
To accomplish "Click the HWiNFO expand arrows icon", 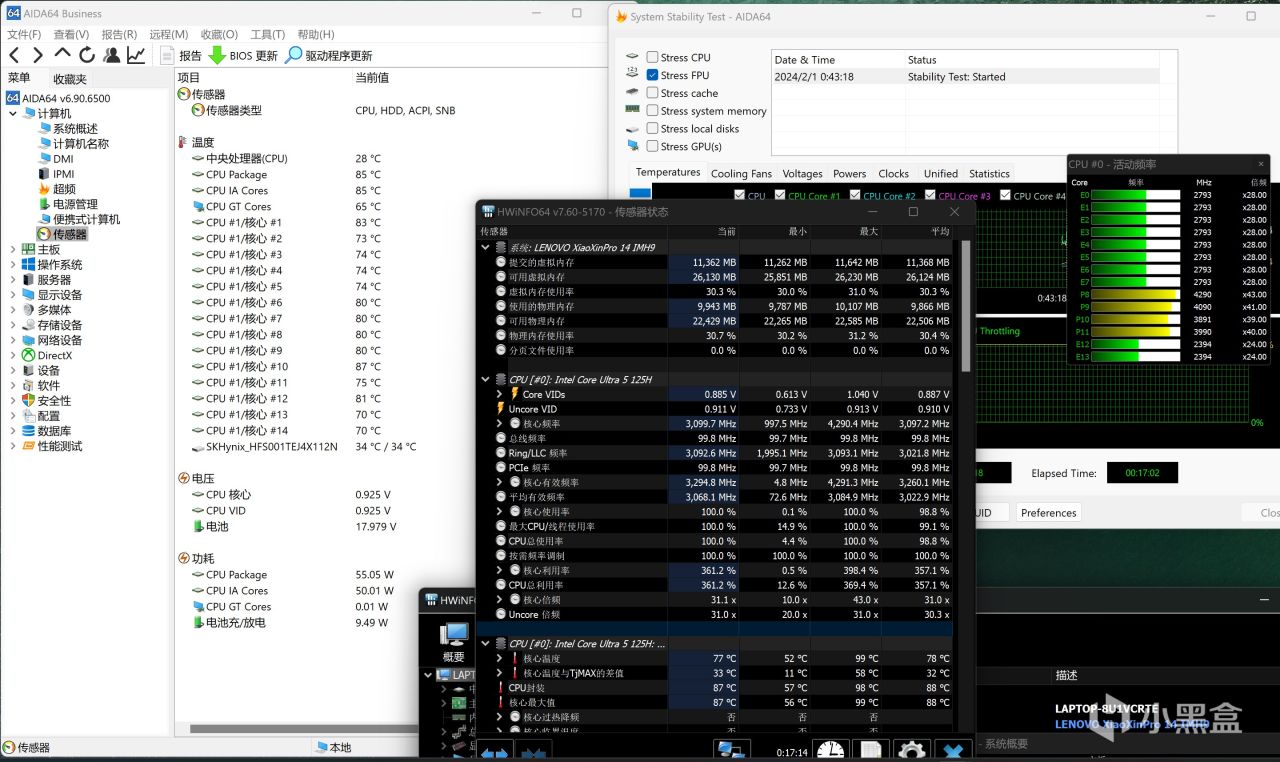I will pos(495,751).
